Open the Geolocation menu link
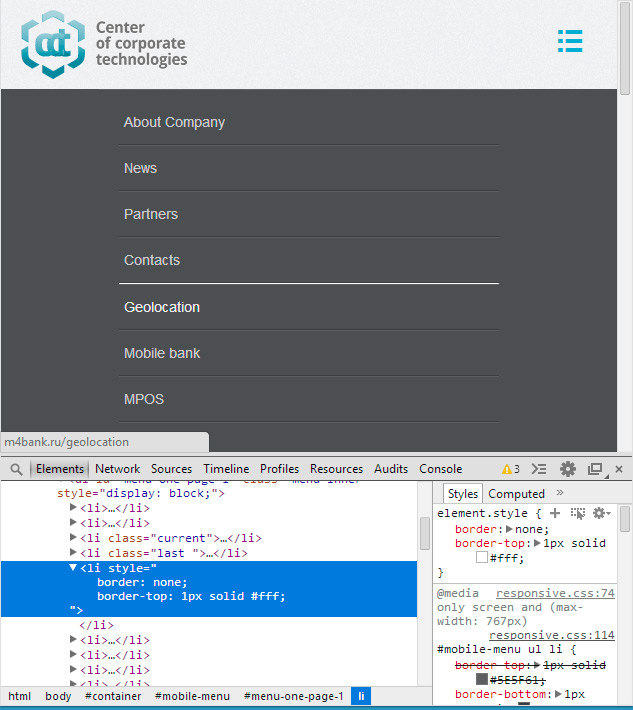Viewport: 633px width, 710px height. pyautogui.click(x=162, y=307)
